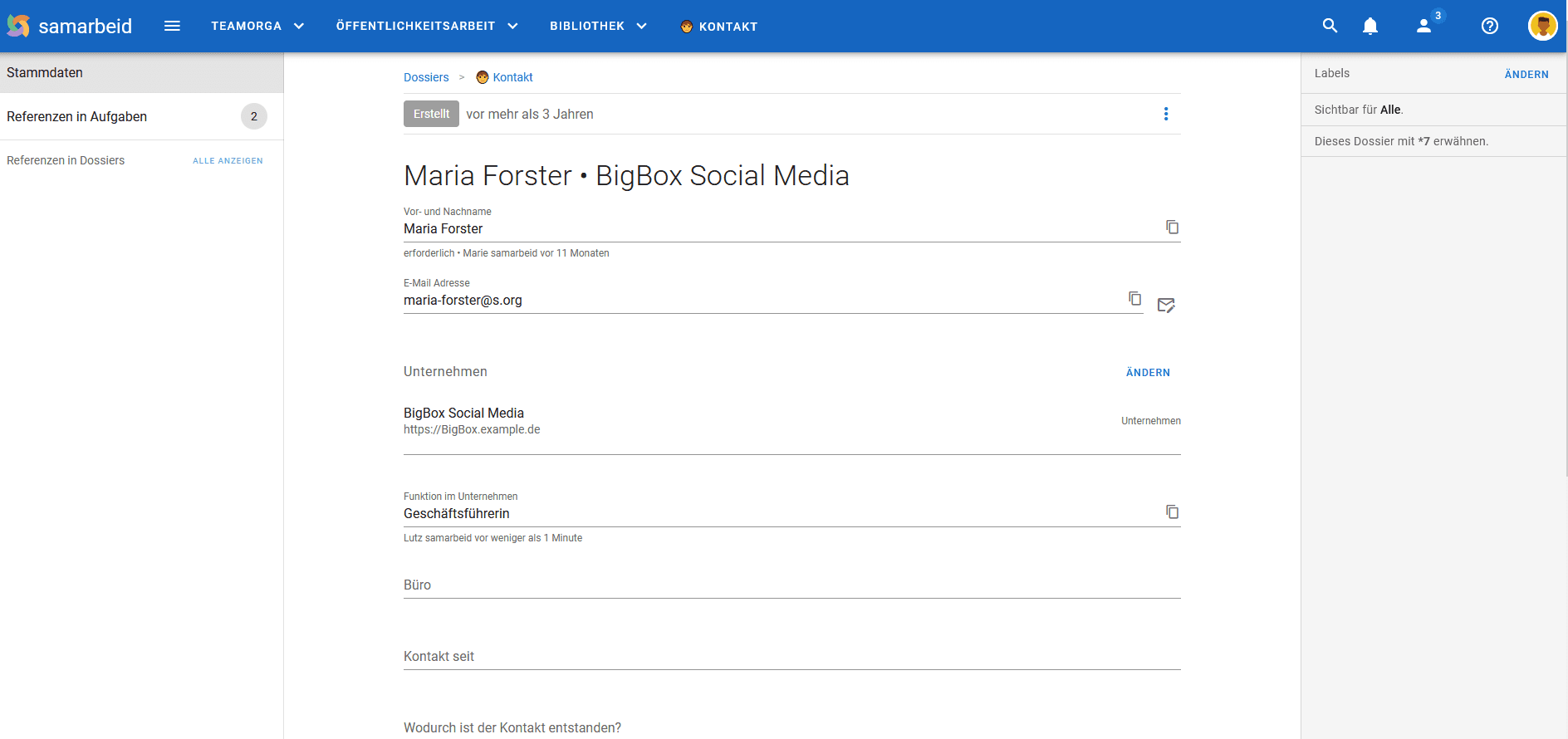Click into the Büro input field
The width and height of the screenshot is (1568, 739).
[791, 585]
